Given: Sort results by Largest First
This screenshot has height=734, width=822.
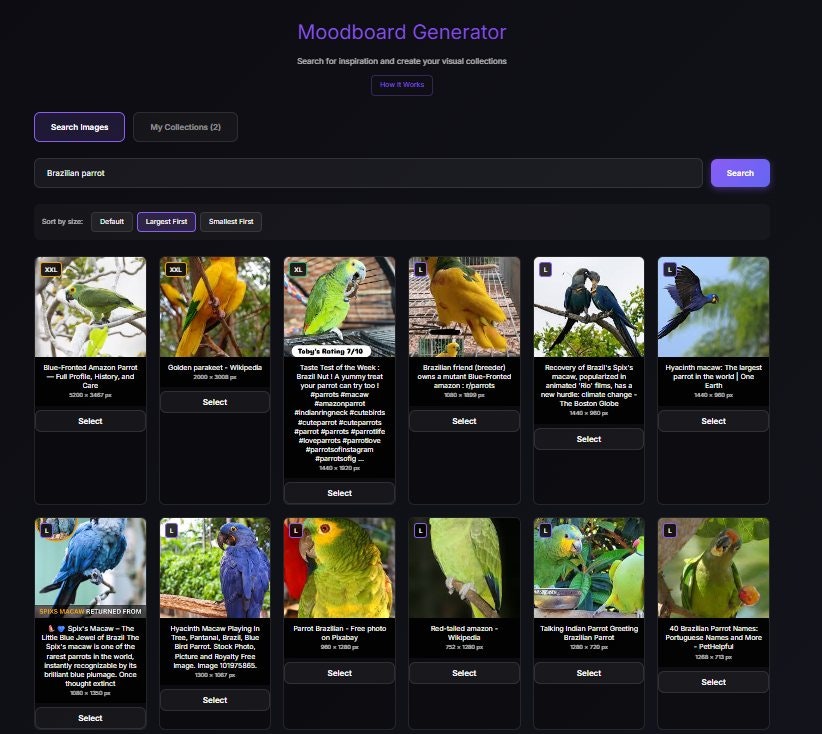Looking at the screenshot, I should [x=166, y=221].
